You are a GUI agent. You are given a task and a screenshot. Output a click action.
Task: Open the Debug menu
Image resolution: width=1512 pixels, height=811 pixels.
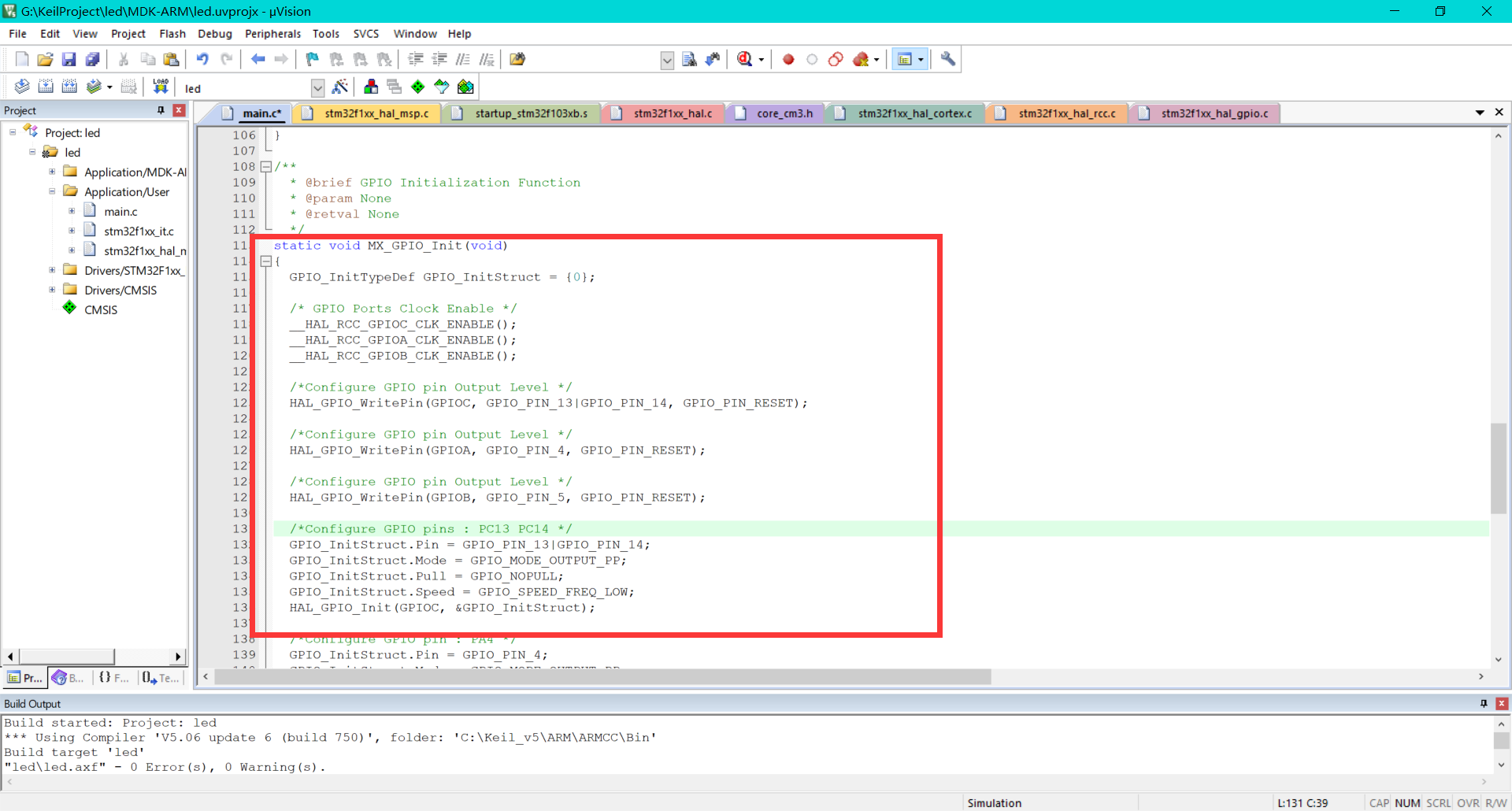pyautogui.click(x=215, y=34)
